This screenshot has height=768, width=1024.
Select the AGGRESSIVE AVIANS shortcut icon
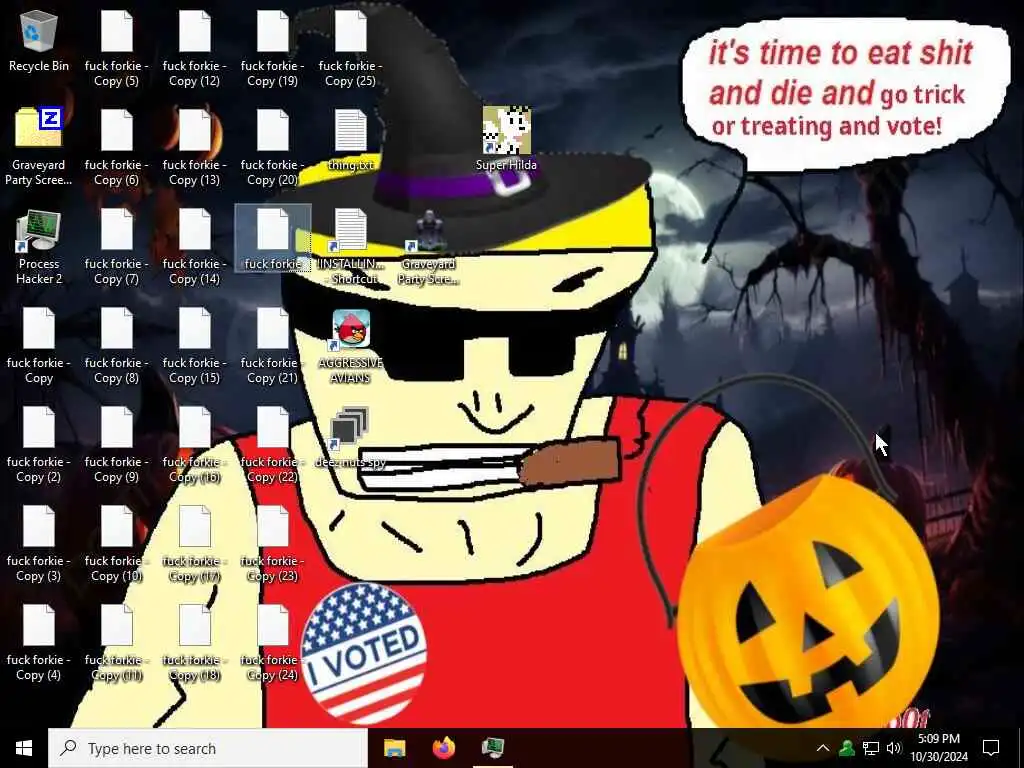pyautogui.click(x=351, y=346)
